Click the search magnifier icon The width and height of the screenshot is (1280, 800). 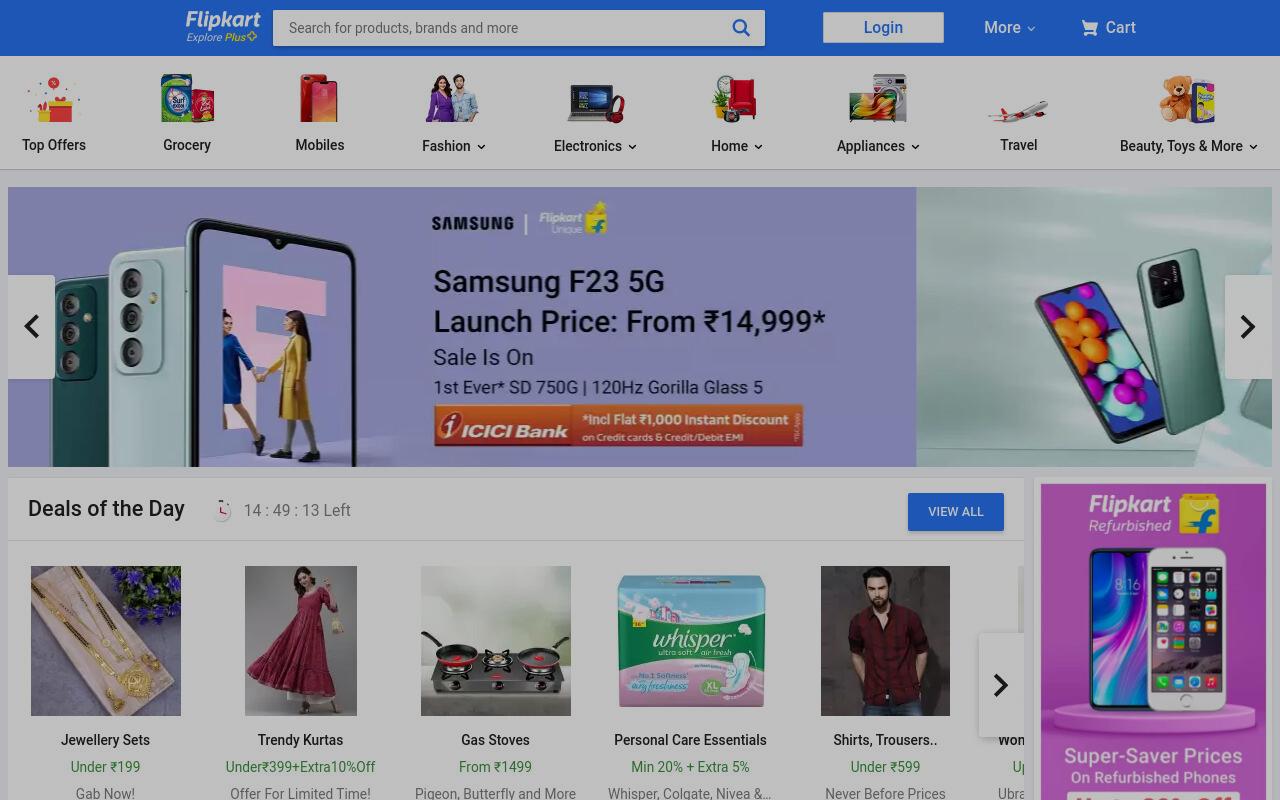pos(741,28)
